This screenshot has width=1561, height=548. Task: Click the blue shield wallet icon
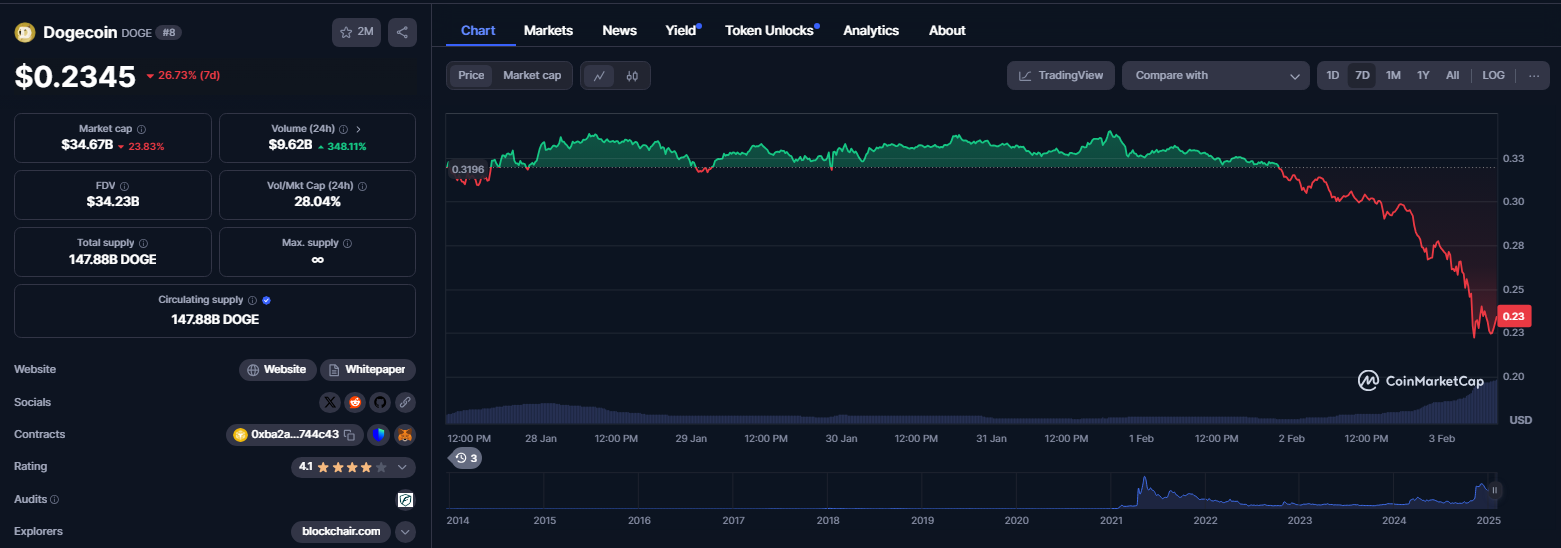(x=378, y=435)
